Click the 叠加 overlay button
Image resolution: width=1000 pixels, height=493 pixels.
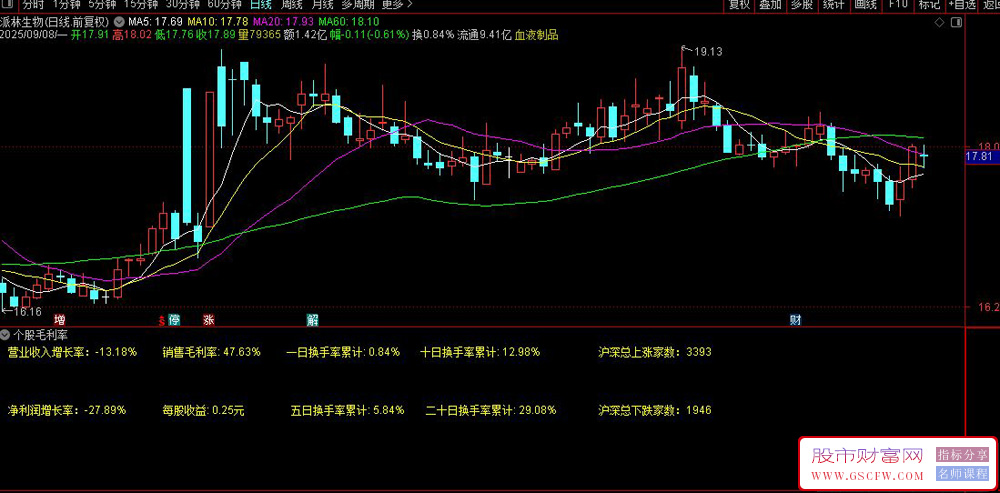tap(770, 4)
